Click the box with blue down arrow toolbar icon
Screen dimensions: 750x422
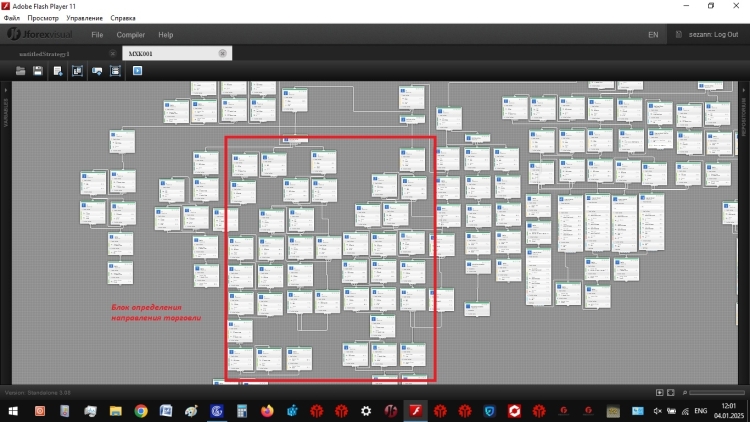[x=97, y=71]
